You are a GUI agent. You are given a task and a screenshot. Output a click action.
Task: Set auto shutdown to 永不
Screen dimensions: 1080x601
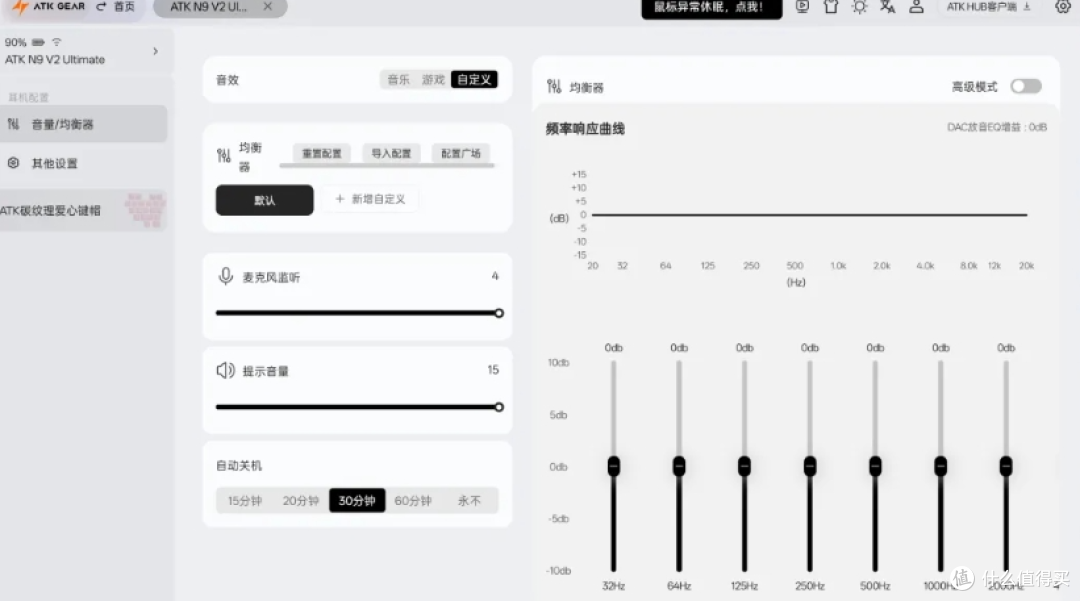(x=469, y=500)
